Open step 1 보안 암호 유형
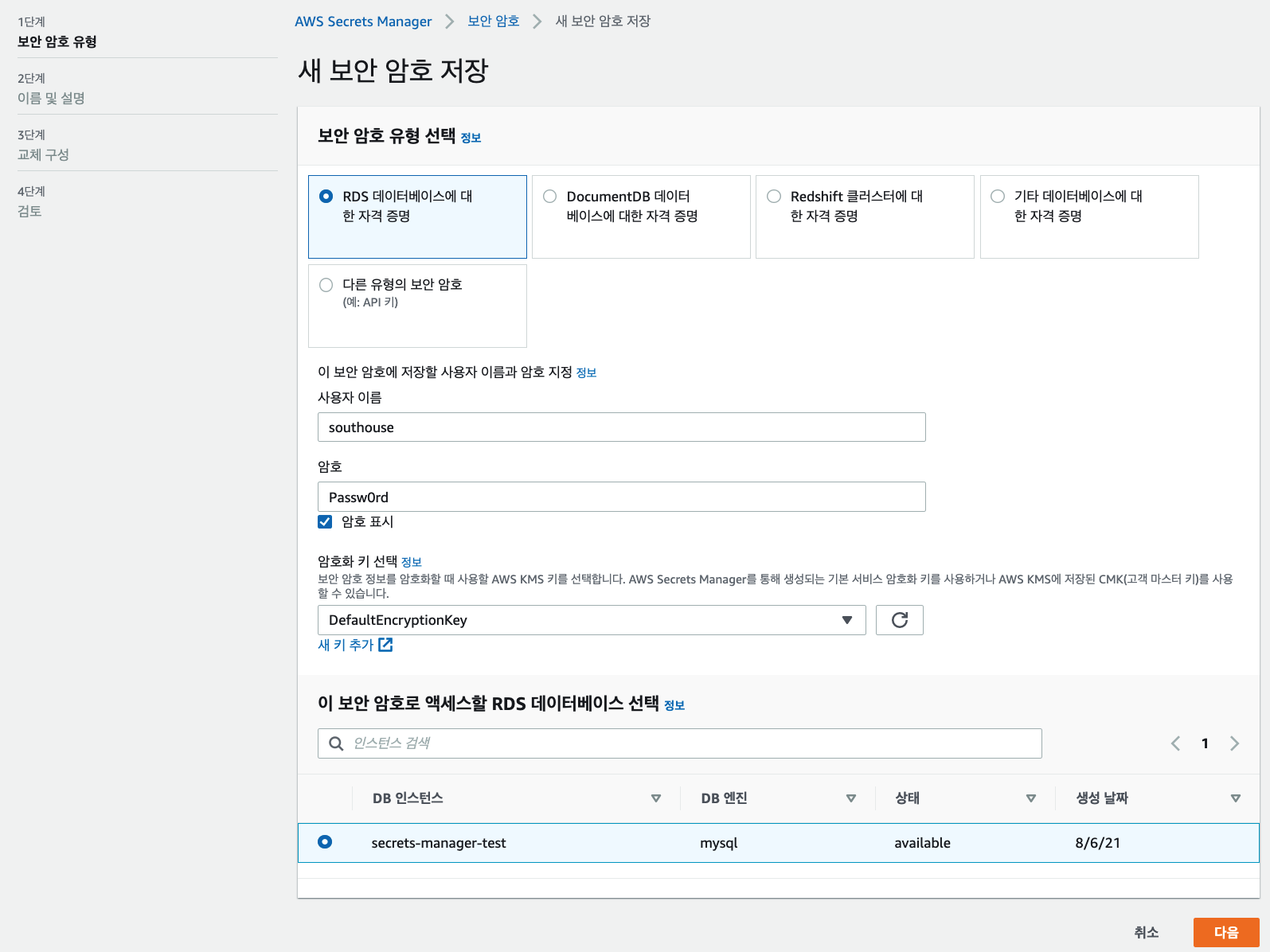The height and width of the screenshot is (952, 1270). coord(57,41)
